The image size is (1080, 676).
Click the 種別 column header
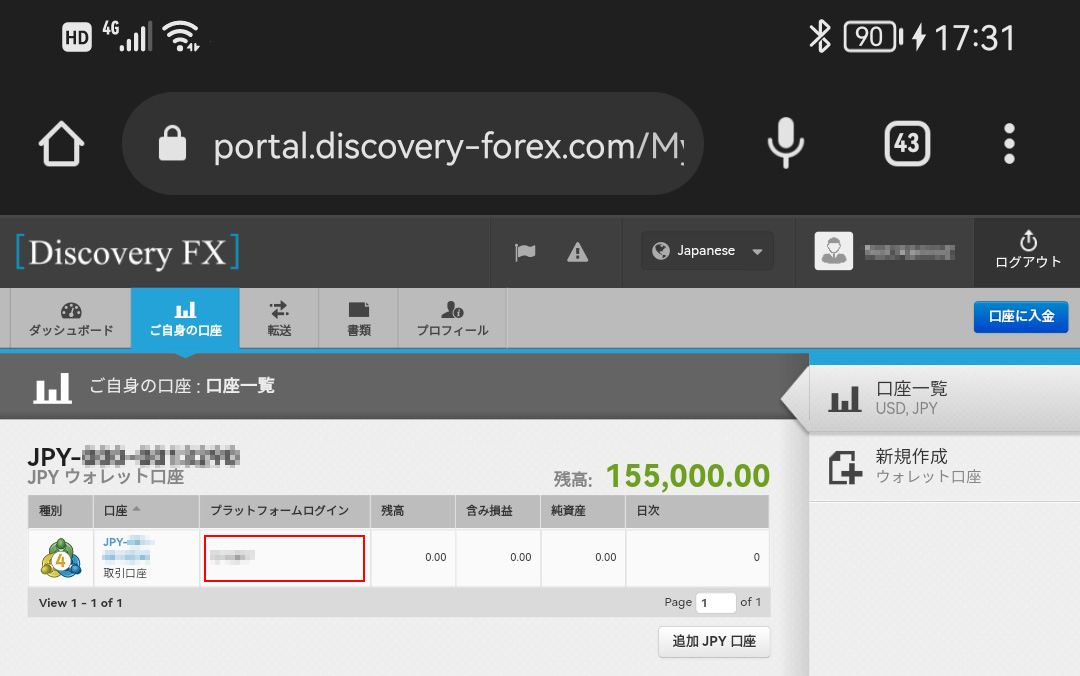(x=61, y=511)
